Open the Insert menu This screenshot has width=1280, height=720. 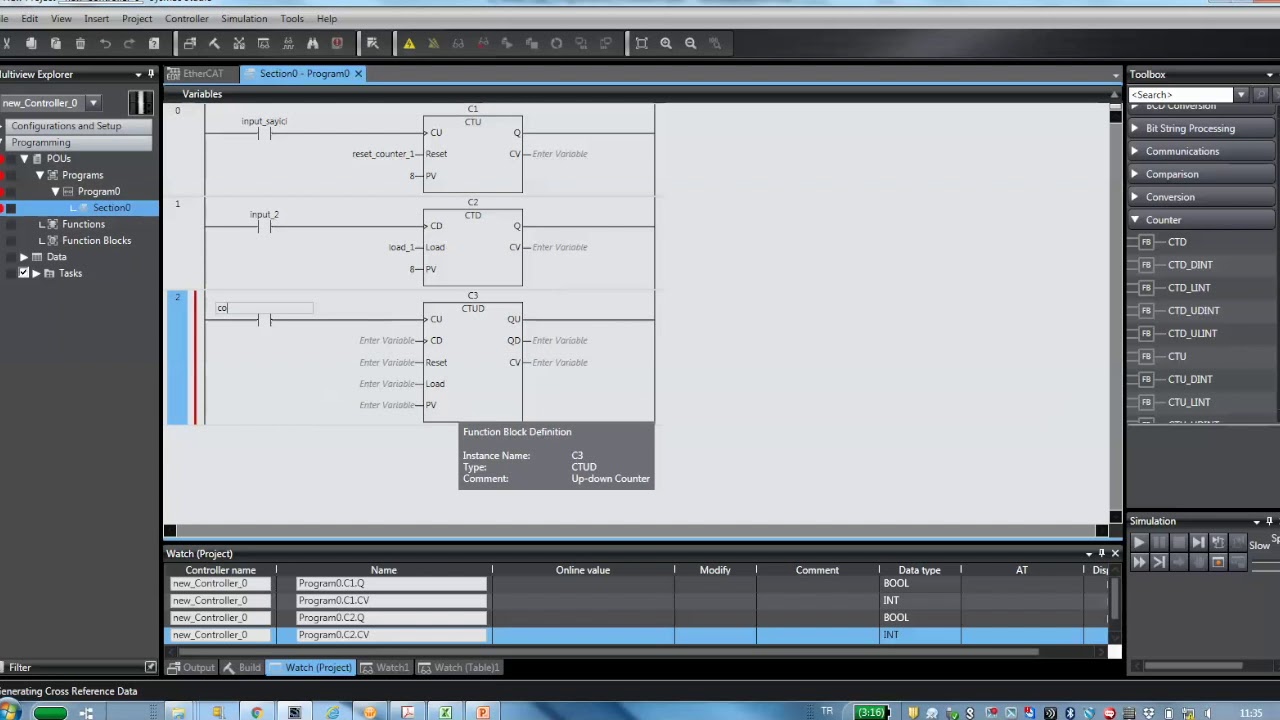[x=97, y=18]
